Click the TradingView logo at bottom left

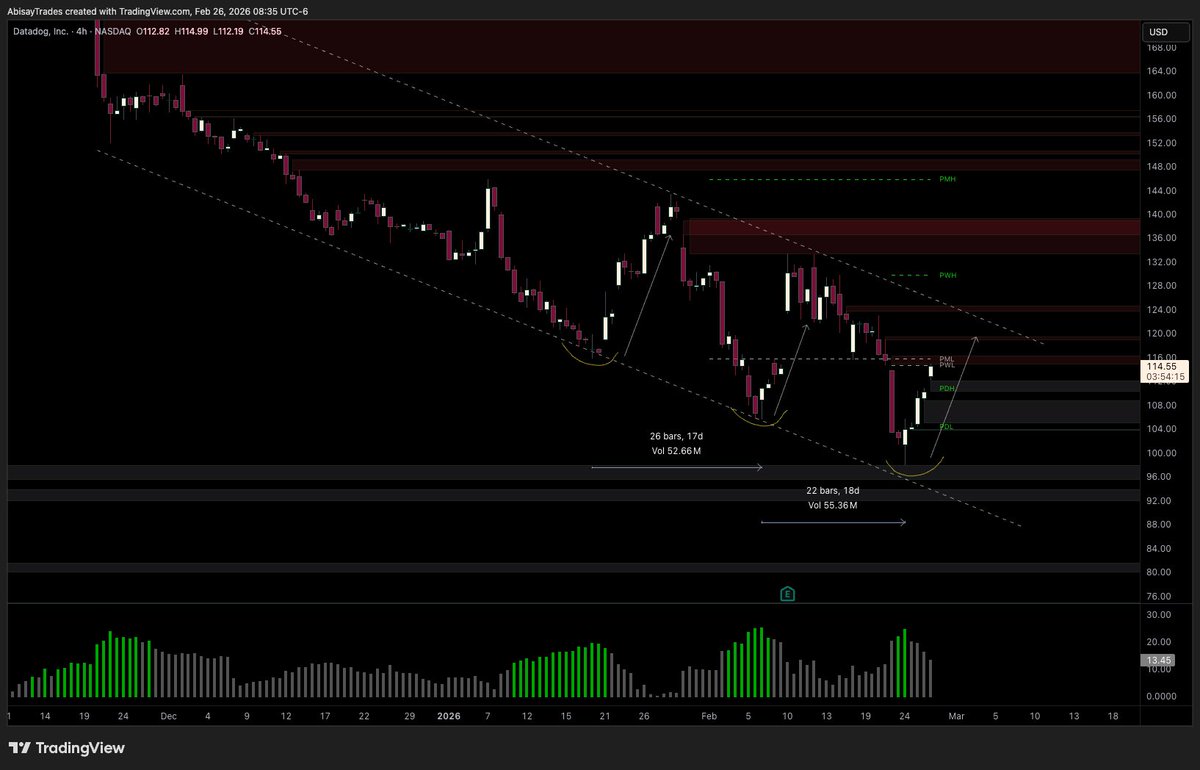click(67, 748)
